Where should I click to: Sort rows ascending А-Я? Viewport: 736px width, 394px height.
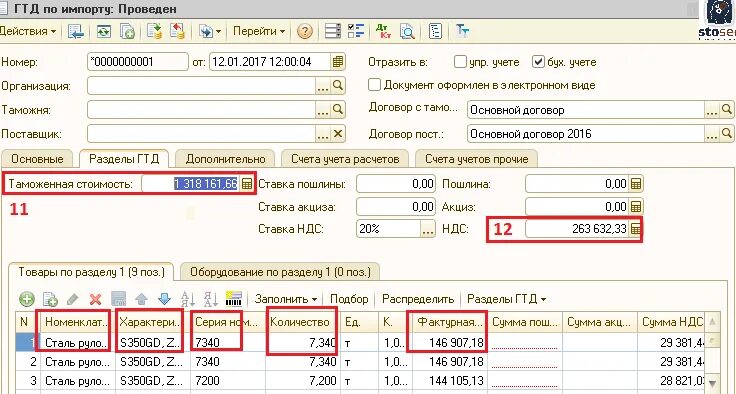[x=187, y=299]
